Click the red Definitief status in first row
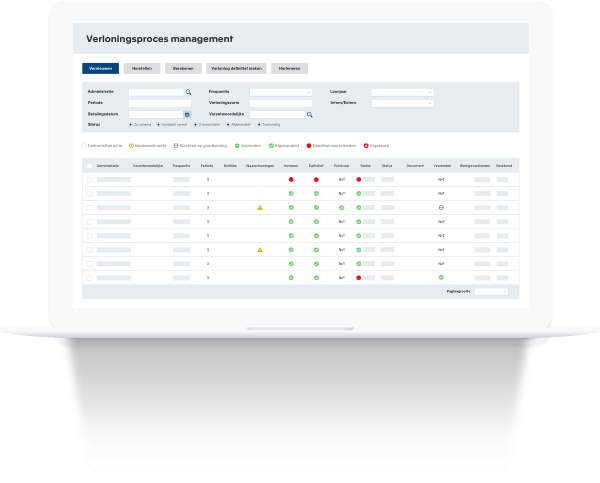The height and width of the screenshot is (483, 600). click(316, 179)
